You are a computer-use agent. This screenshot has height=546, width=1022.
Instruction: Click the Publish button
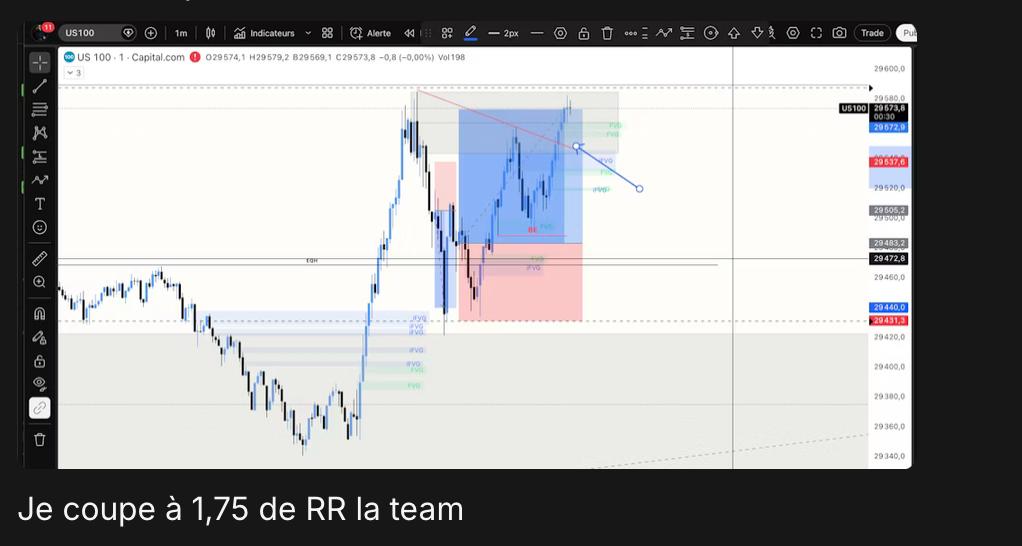tap(907, 33)
